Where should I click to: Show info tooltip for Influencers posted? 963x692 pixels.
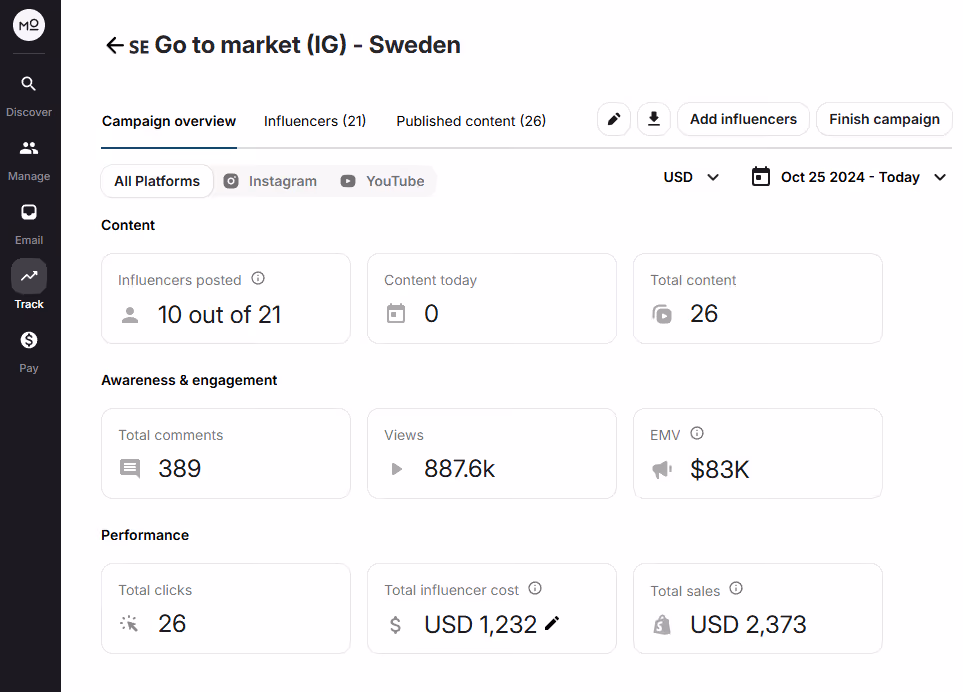(258, 279)
